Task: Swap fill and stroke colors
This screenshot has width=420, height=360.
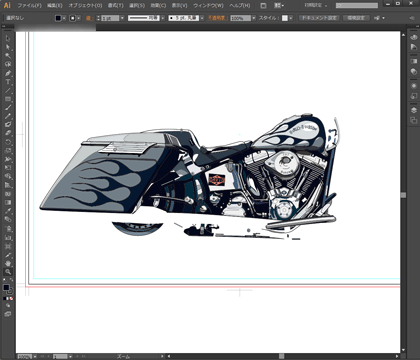Action: tap(12, 280)
